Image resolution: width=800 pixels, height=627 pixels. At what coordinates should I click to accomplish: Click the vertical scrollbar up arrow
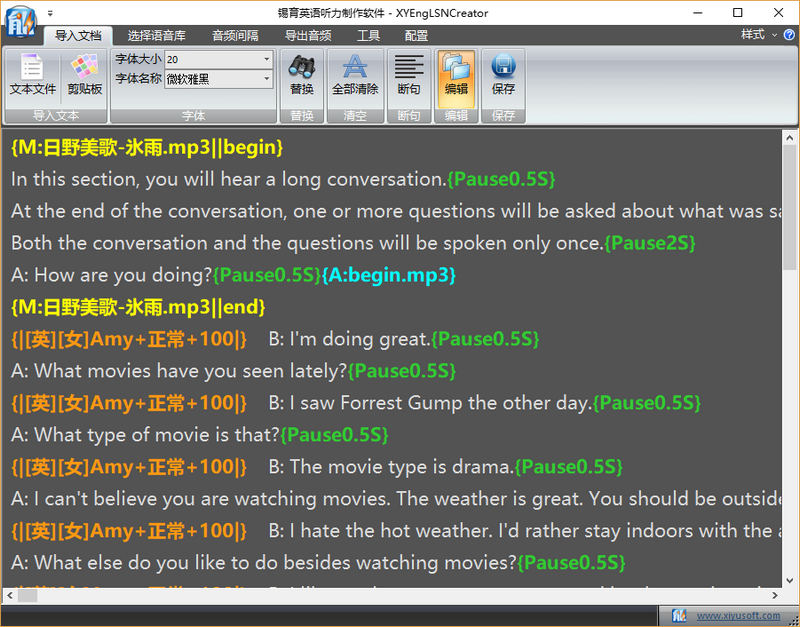pos(789,138)
